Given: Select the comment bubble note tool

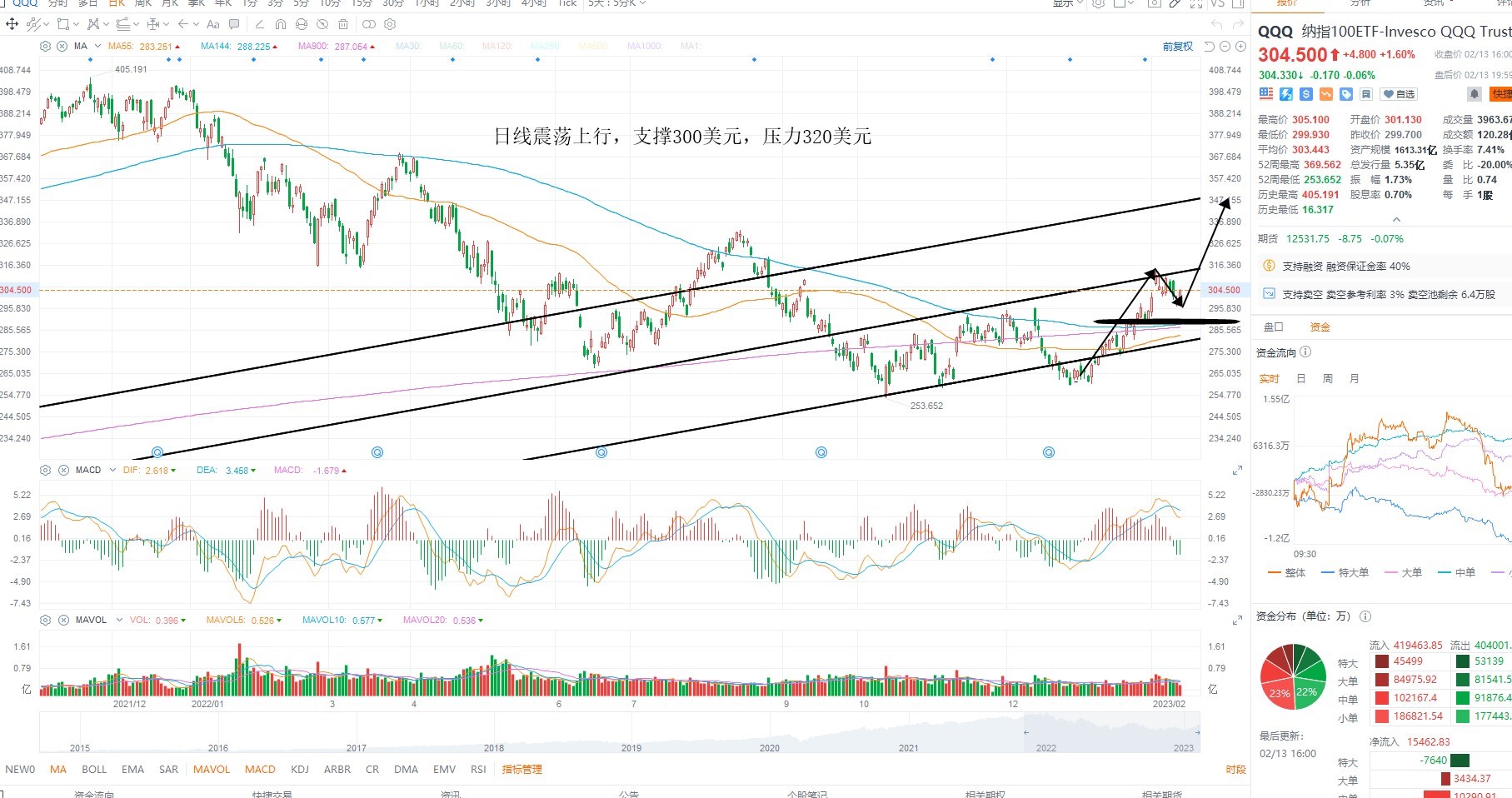Looking at the screenshot, I should 234,24.
